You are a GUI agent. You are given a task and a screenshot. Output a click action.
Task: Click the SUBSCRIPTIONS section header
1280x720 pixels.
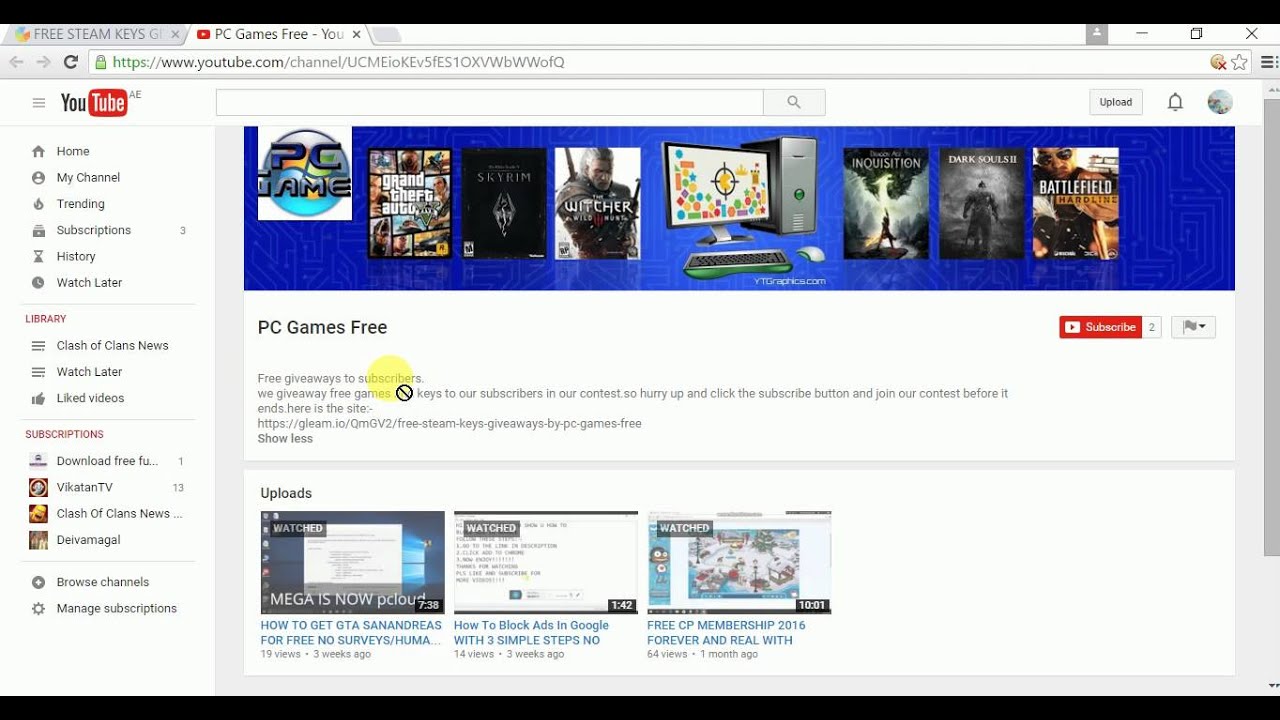pos(64,434)
